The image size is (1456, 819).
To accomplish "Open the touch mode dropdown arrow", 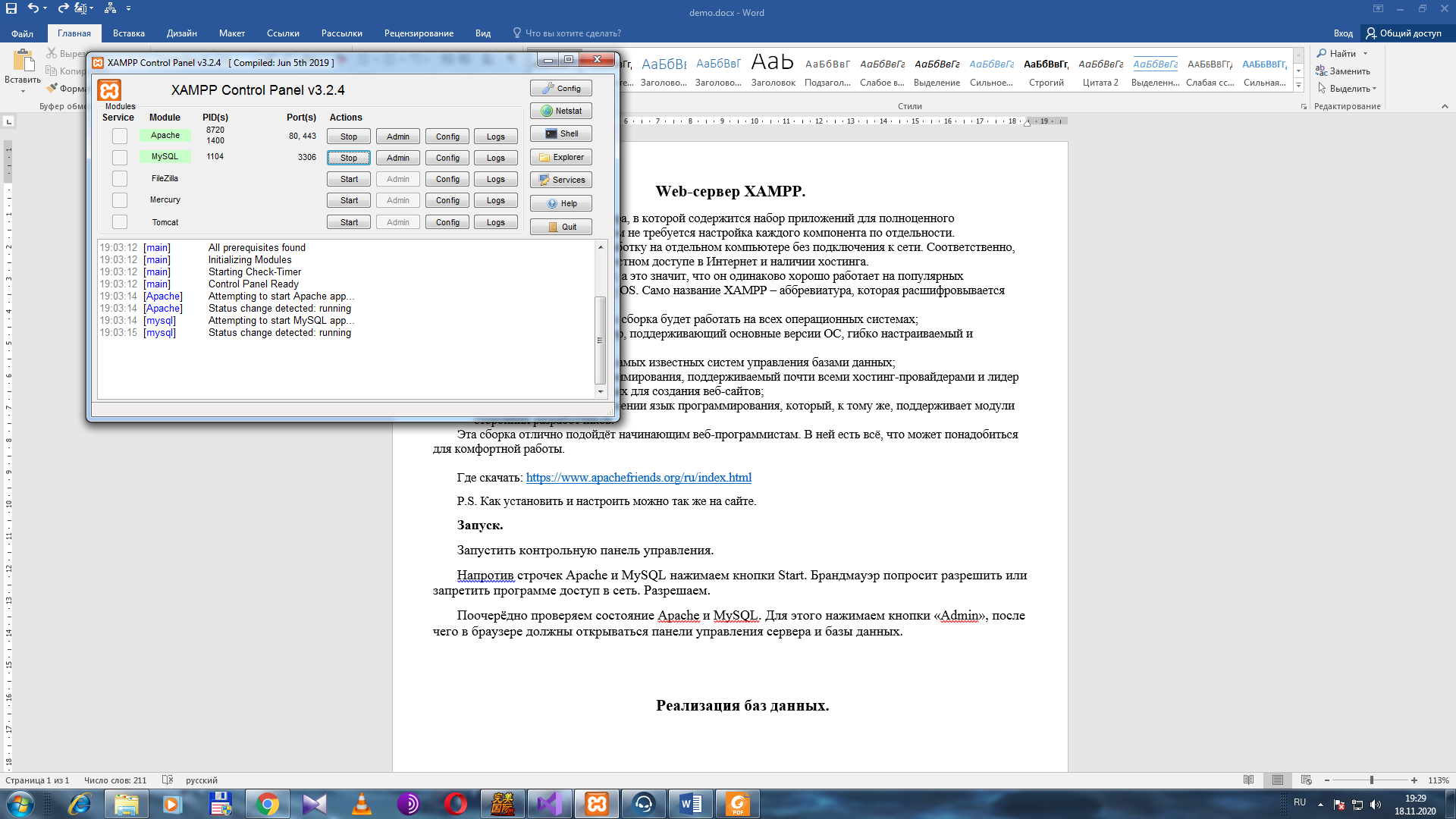I will (92, 8).
